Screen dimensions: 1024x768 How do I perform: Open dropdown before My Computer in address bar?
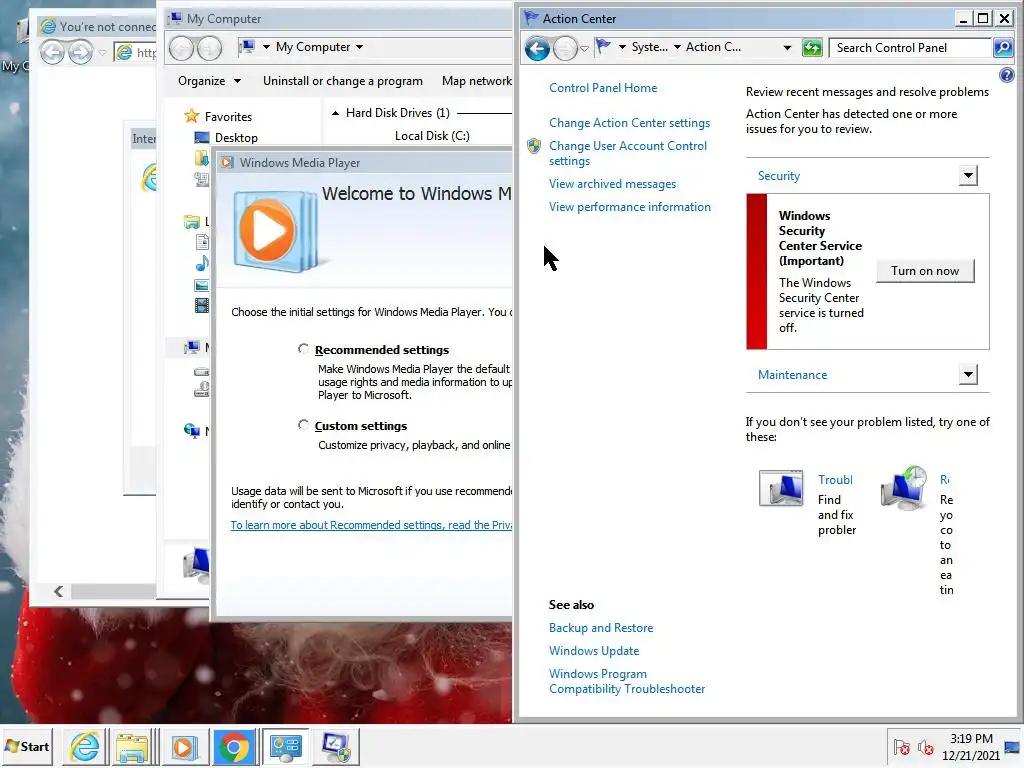coord(266,47)
